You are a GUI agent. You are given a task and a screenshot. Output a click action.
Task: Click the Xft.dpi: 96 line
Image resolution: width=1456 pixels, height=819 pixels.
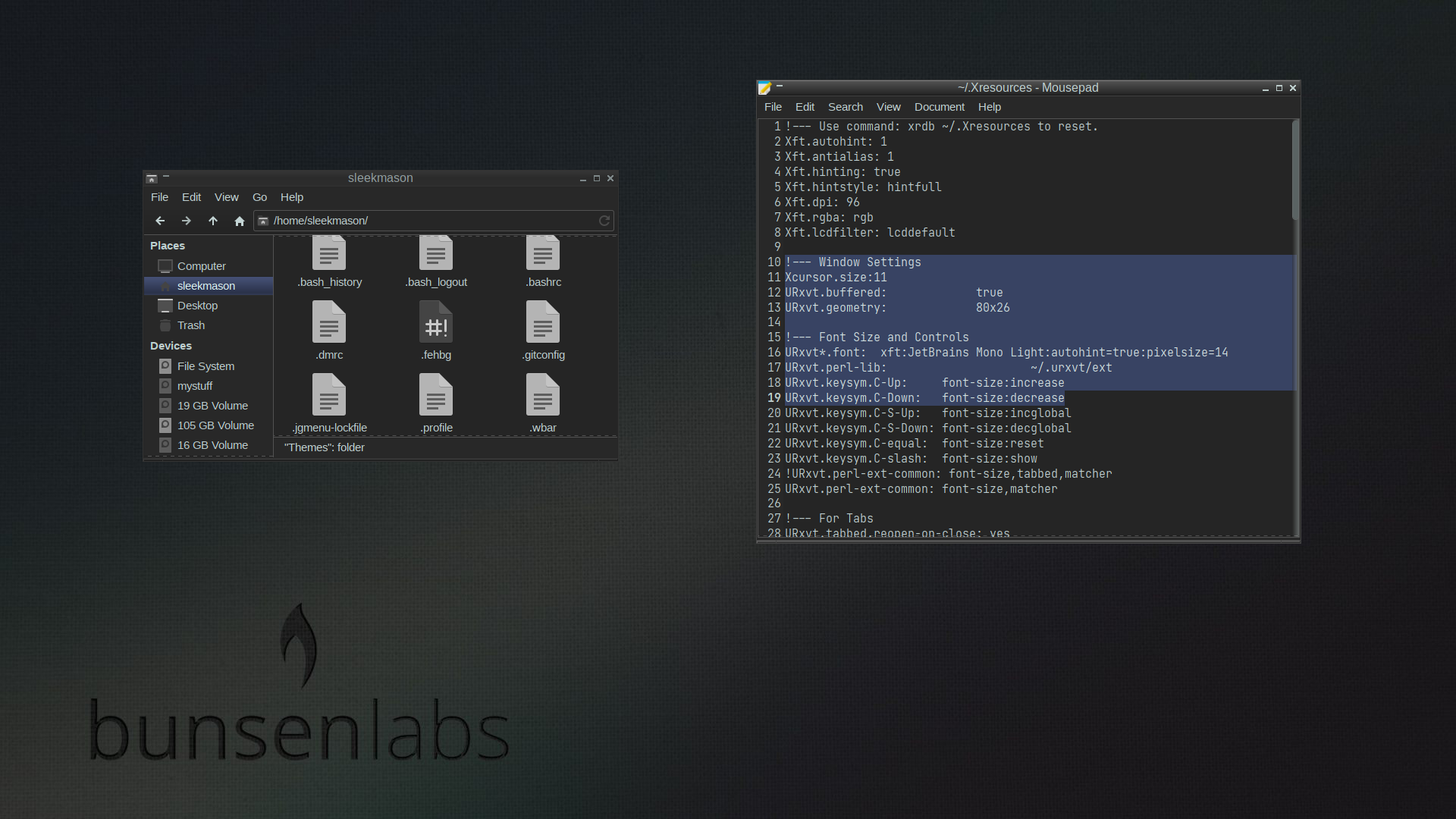822,202
